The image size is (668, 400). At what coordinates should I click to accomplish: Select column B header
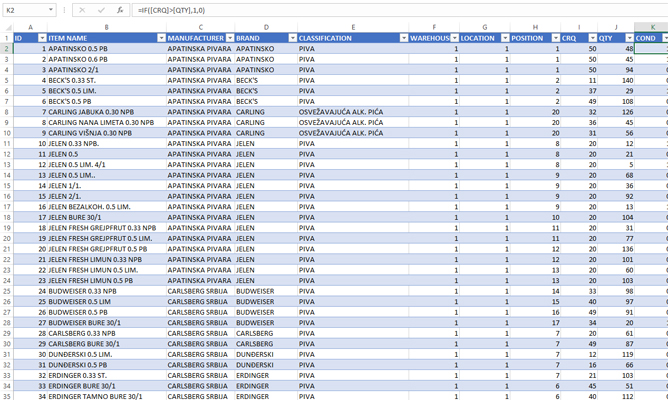[106, 27]
